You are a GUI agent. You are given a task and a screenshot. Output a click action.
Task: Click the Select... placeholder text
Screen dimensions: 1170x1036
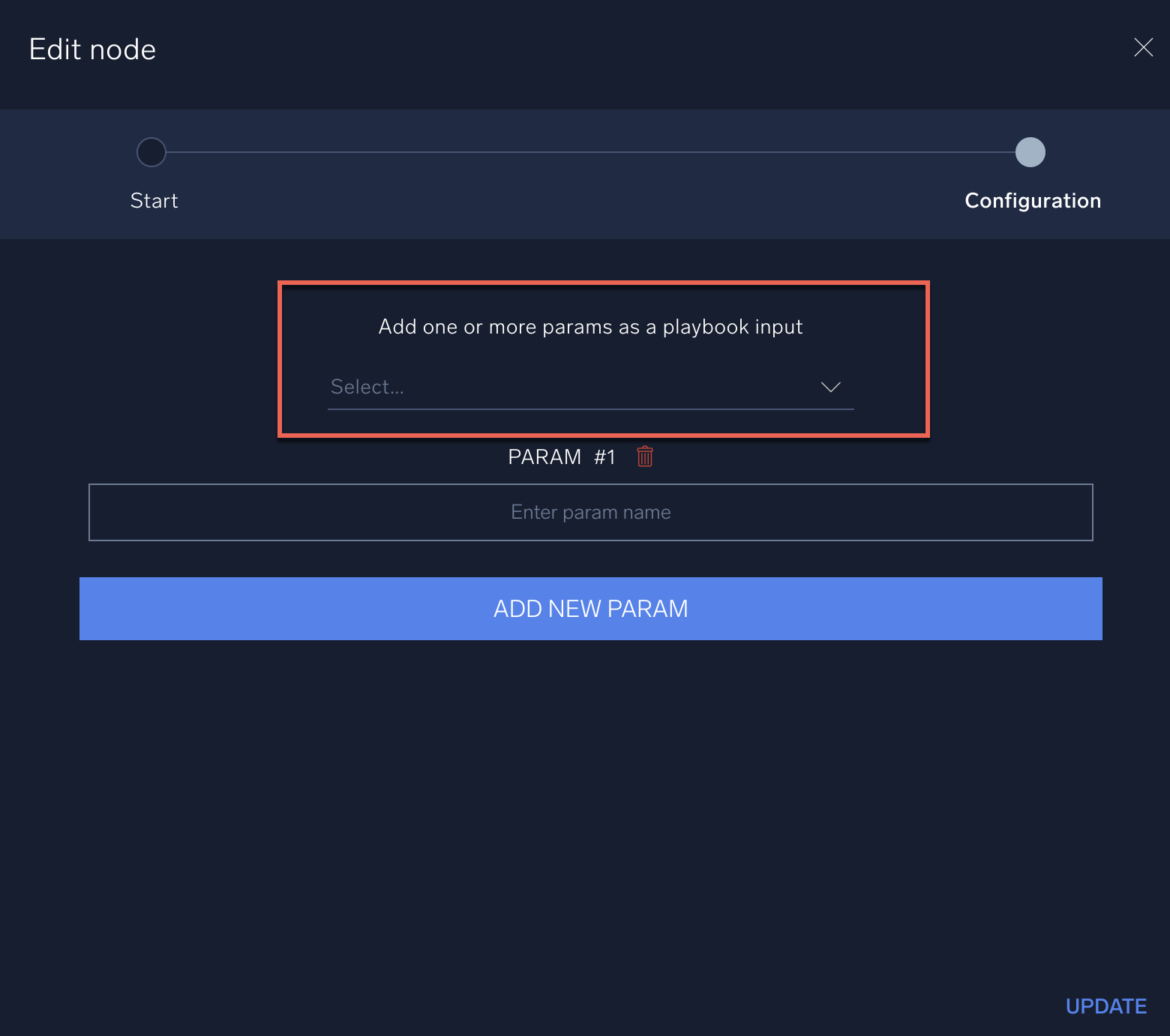(367, 387)
